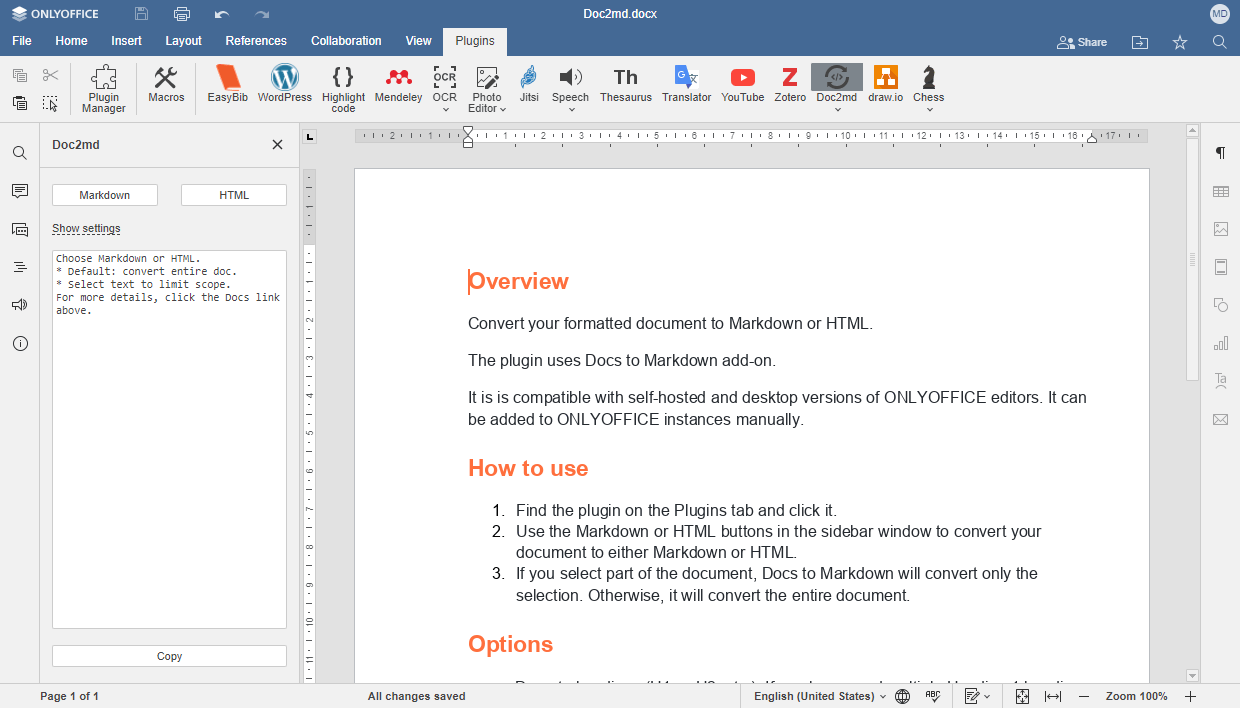Toggle spell checking in the status bar
Image resolution: width=1240 pixels, height=708 pixels.
pos(933,696)
